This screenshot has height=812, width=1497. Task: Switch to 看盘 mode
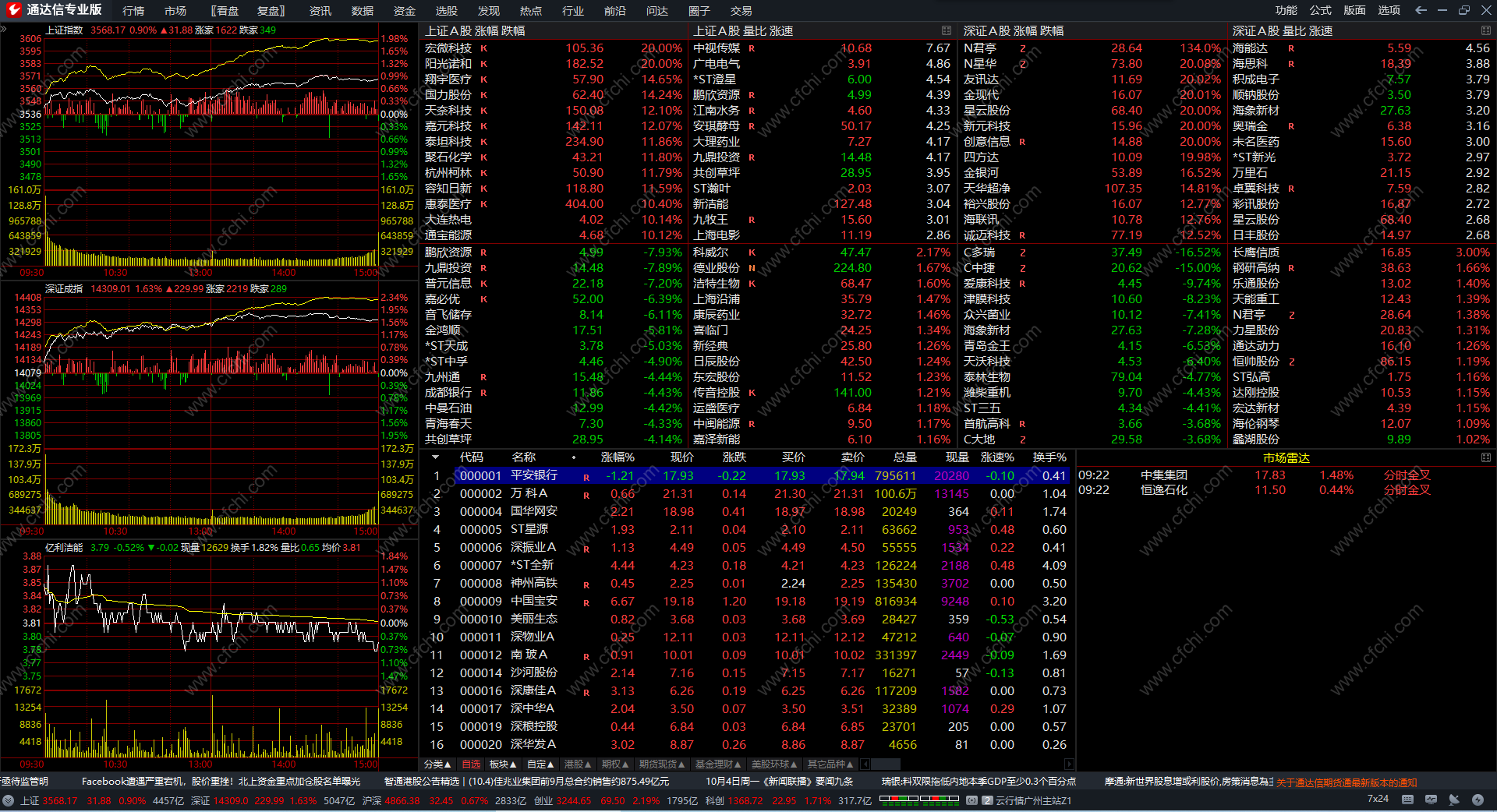pyautogui.click(x=225, y=10)
